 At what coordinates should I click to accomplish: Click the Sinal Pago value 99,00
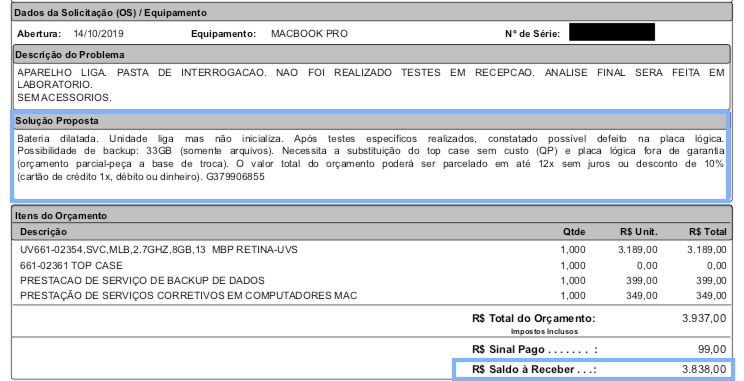(x=712, y=349)
